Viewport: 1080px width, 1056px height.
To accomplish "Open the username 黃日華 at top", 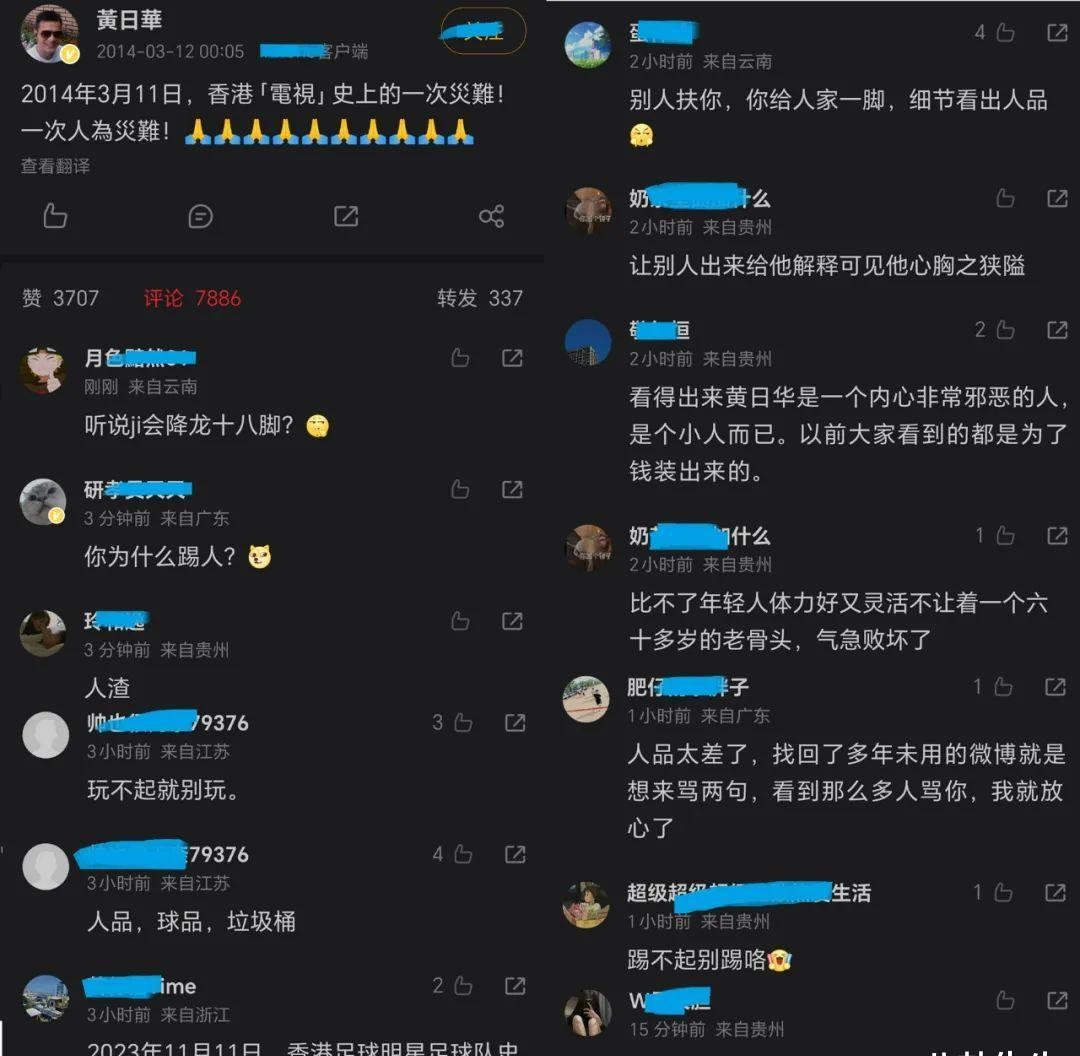I will coord(129,20).
